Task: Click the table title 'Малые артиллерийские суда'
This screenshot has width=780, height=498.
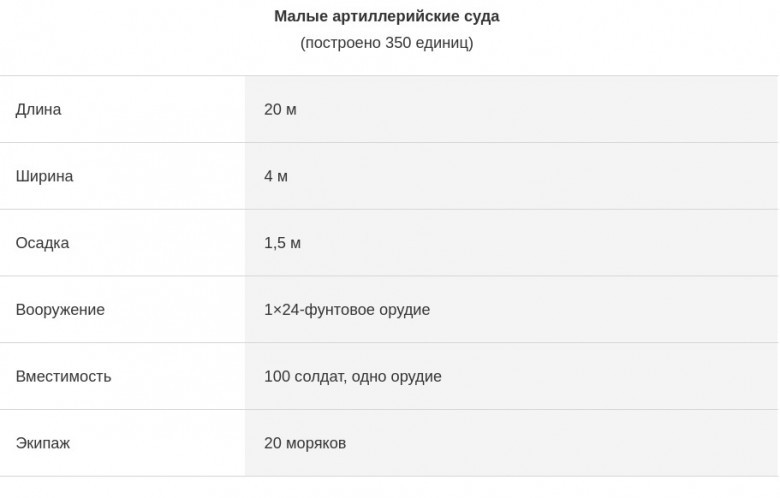Action: pos(387,16)
